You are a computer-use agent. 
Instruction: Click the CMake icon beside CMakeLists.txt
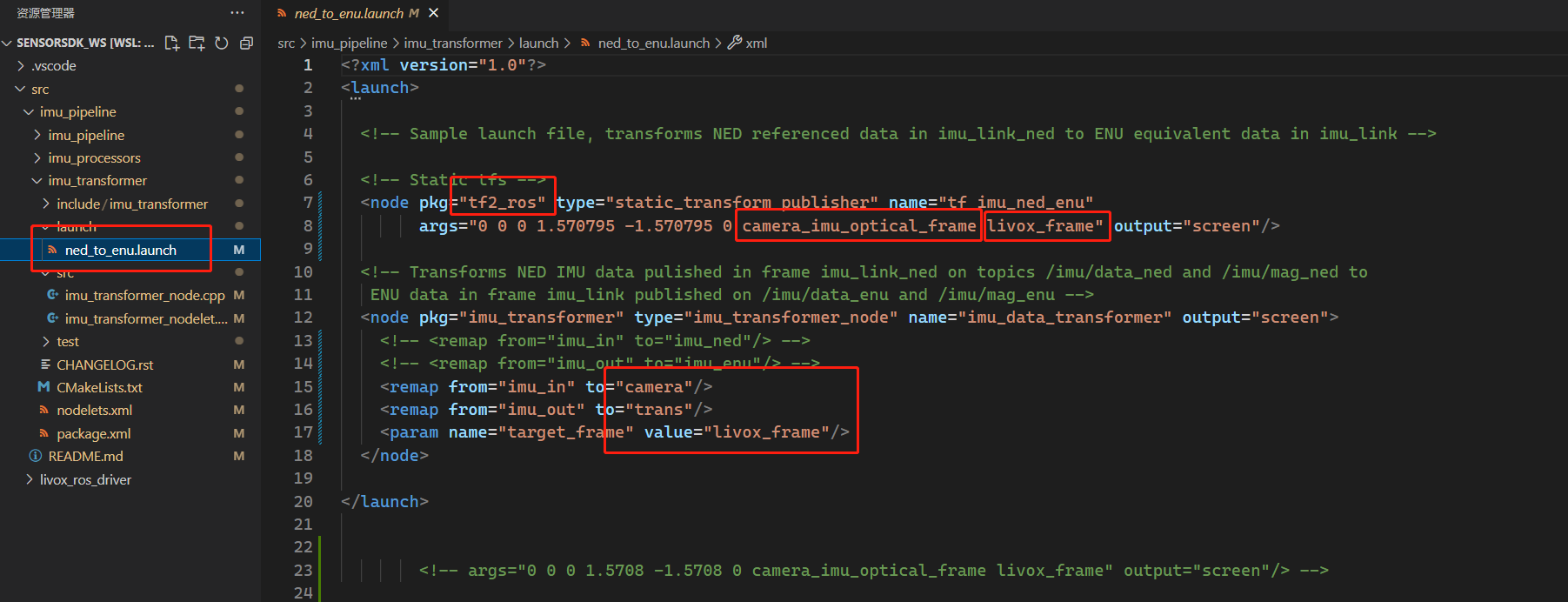tap(43, 387)
